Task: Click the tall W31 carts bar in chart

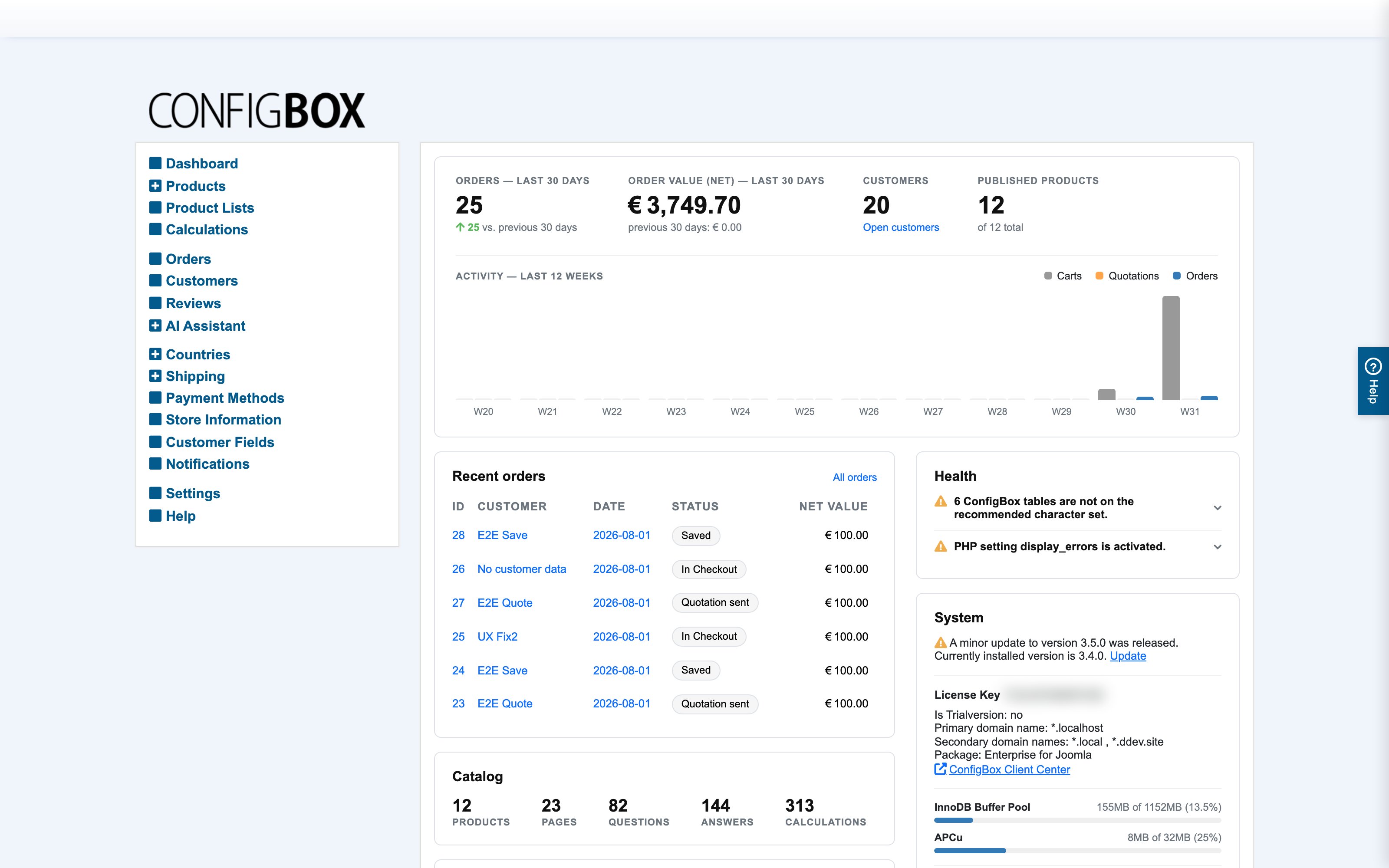Action: pos(1171,348)
